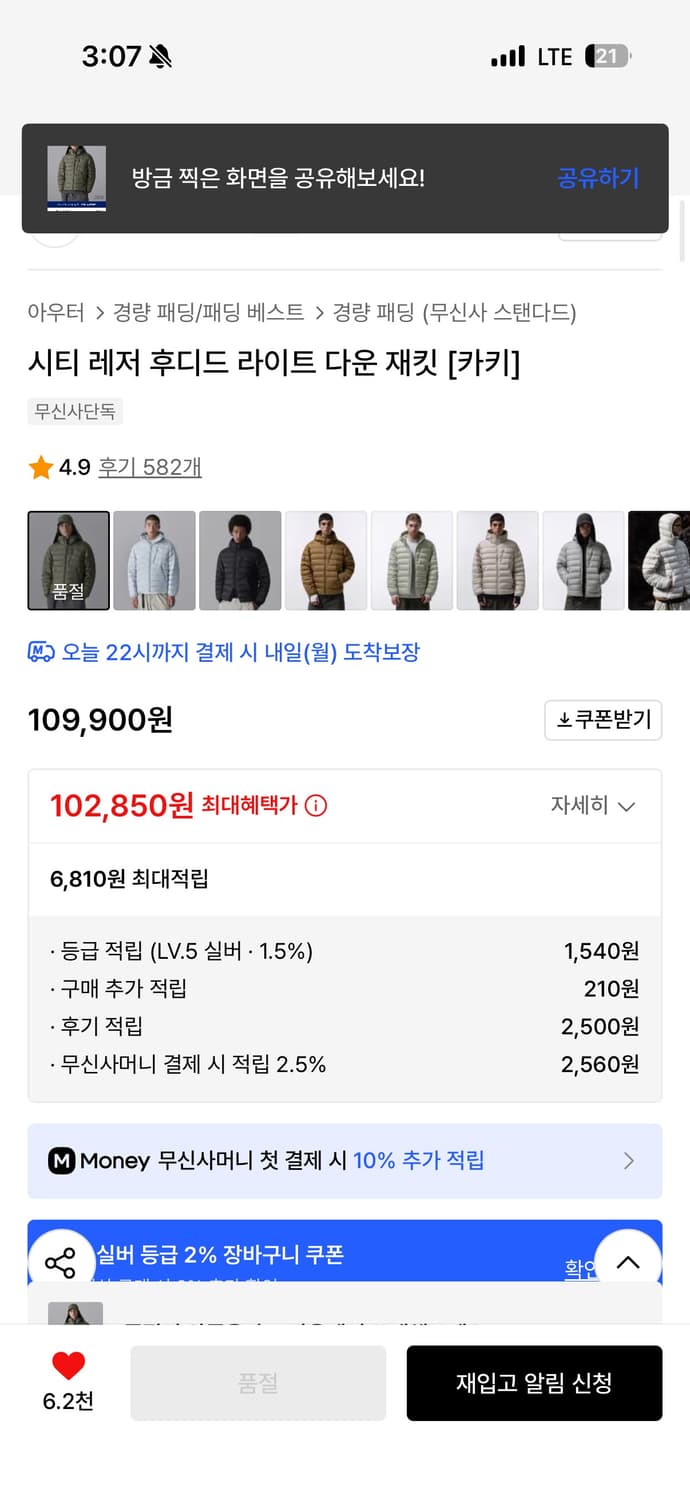Collapse the 실버 등급 coupon banner
The height and width of the screenshot is (1500, 690).
click(x=628, y=1263)
